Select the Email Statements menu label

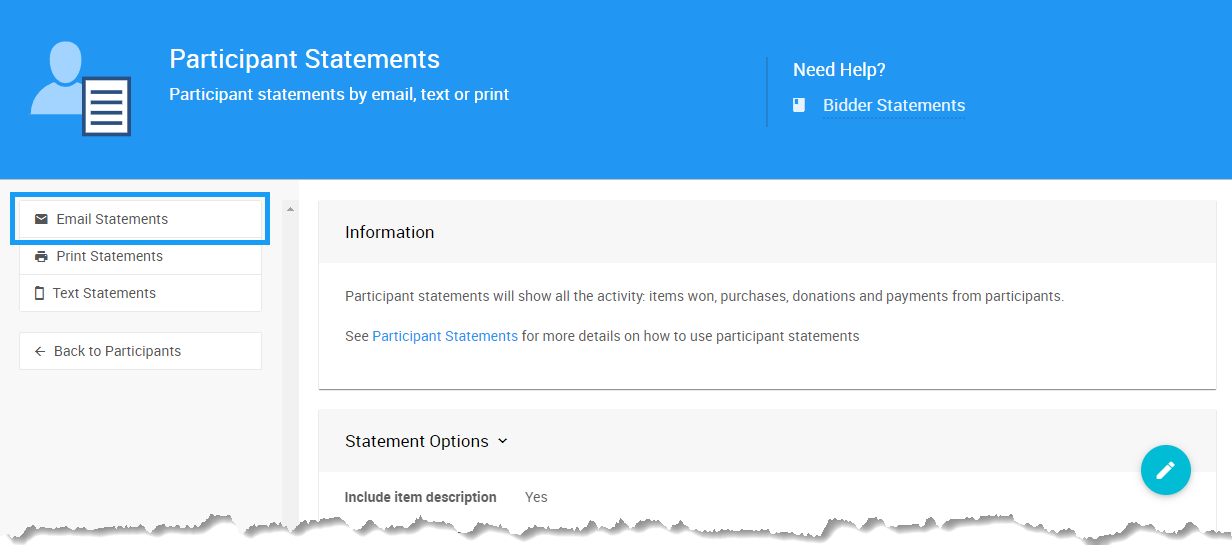[112, 219]
